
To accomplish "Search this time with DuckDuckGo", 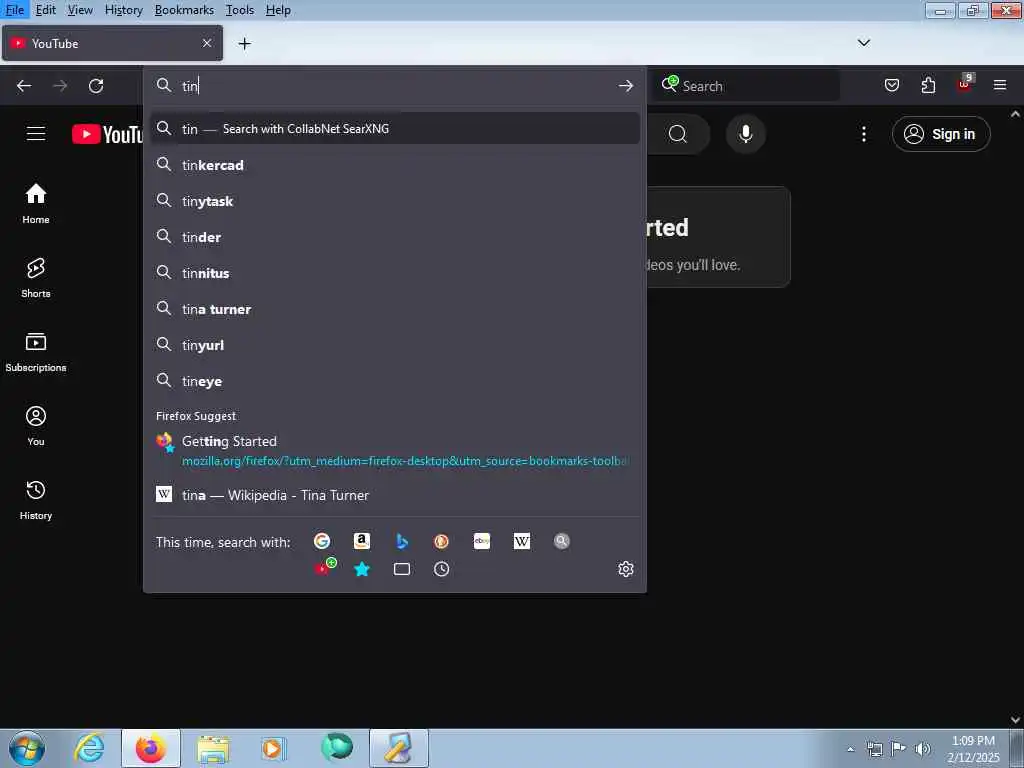I will (441, 541).
